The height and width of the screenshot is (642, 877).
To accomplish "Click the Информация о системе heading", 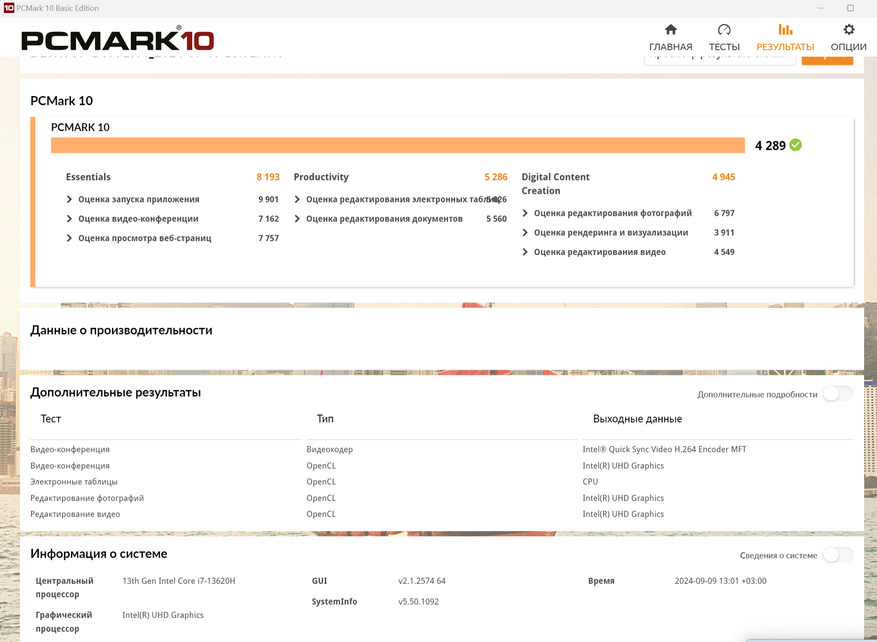I will pyautogui.click(x=99, y=554).
